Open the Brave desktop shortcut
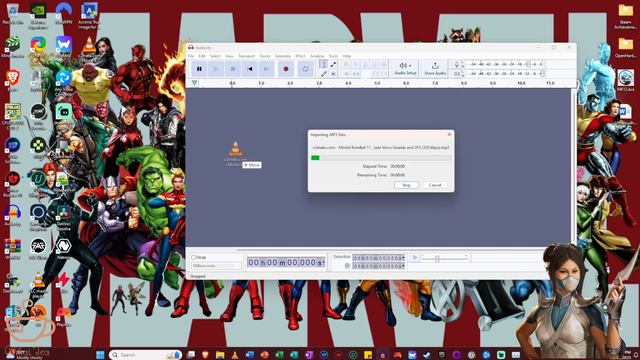This screenshot has width=640, height=360. pos(12,80)
